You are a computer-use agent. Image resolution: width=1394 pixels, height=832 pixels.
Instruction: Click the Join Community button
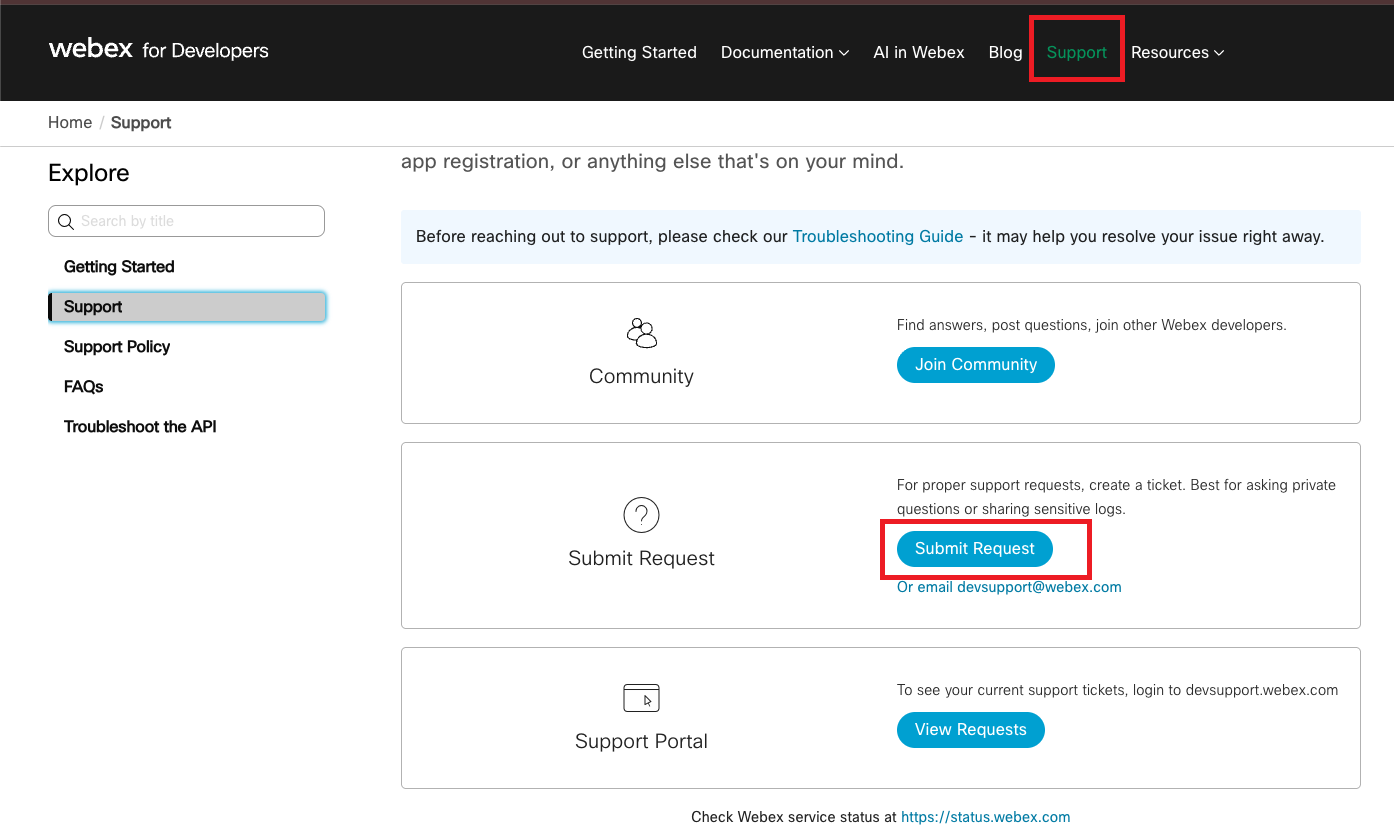pos(976,365)
